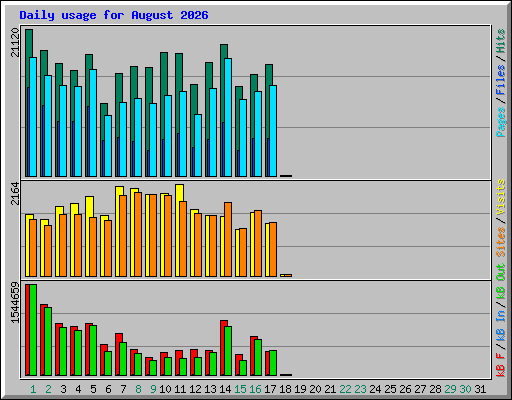Click the "Daily usage for August 2026" title
512x400 pixels.
coord(114,15)
